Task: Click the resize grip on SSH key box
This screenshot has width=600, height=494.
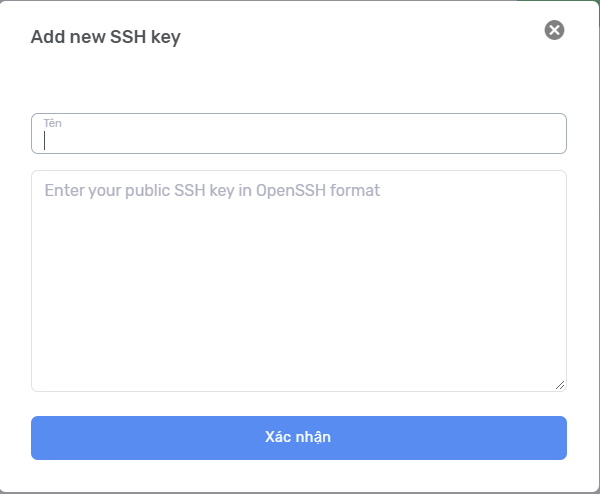Action: 560,385
